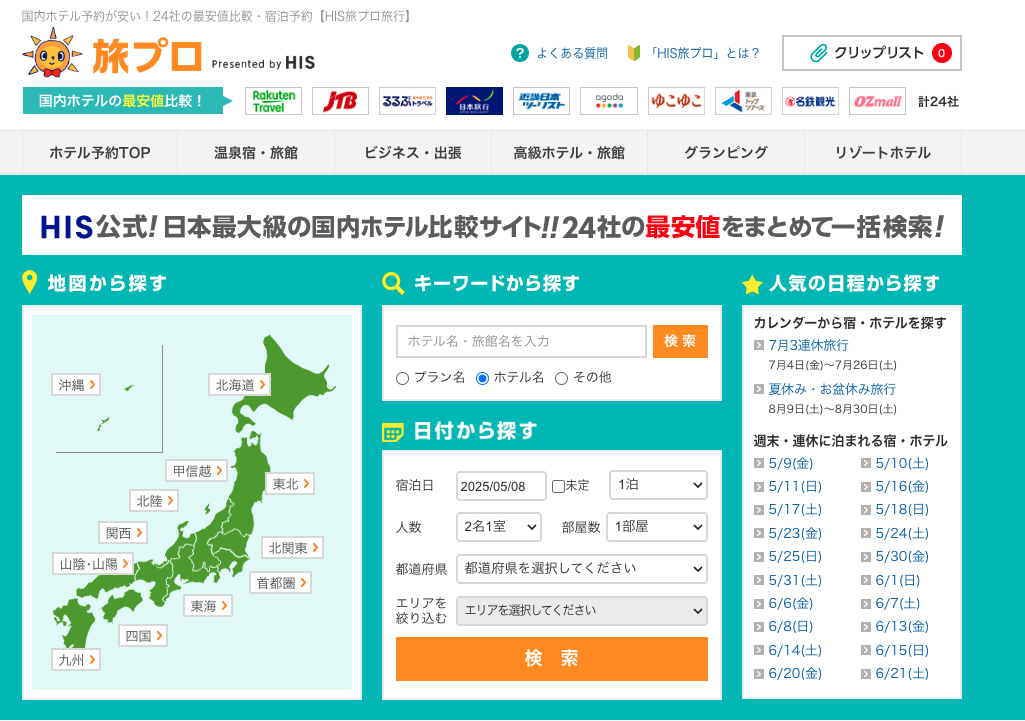Open the 近畿日本ツーリスト logo
This screenshot has width=1025, height=721.
(x=541, y=101)
